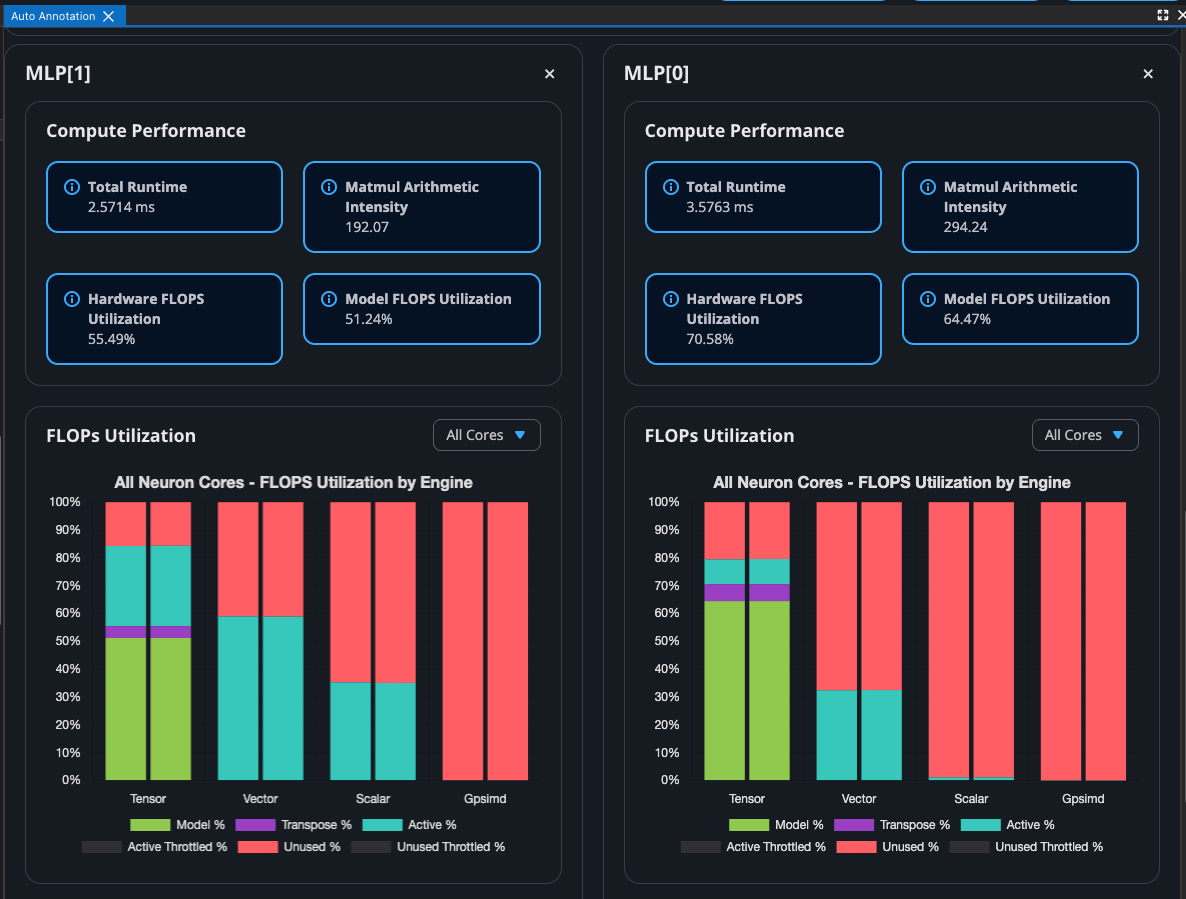Click MLP[1] Hardware FLOPS Utilization value 55.49%
This screenshot has height=899, width=1186.
111,339
